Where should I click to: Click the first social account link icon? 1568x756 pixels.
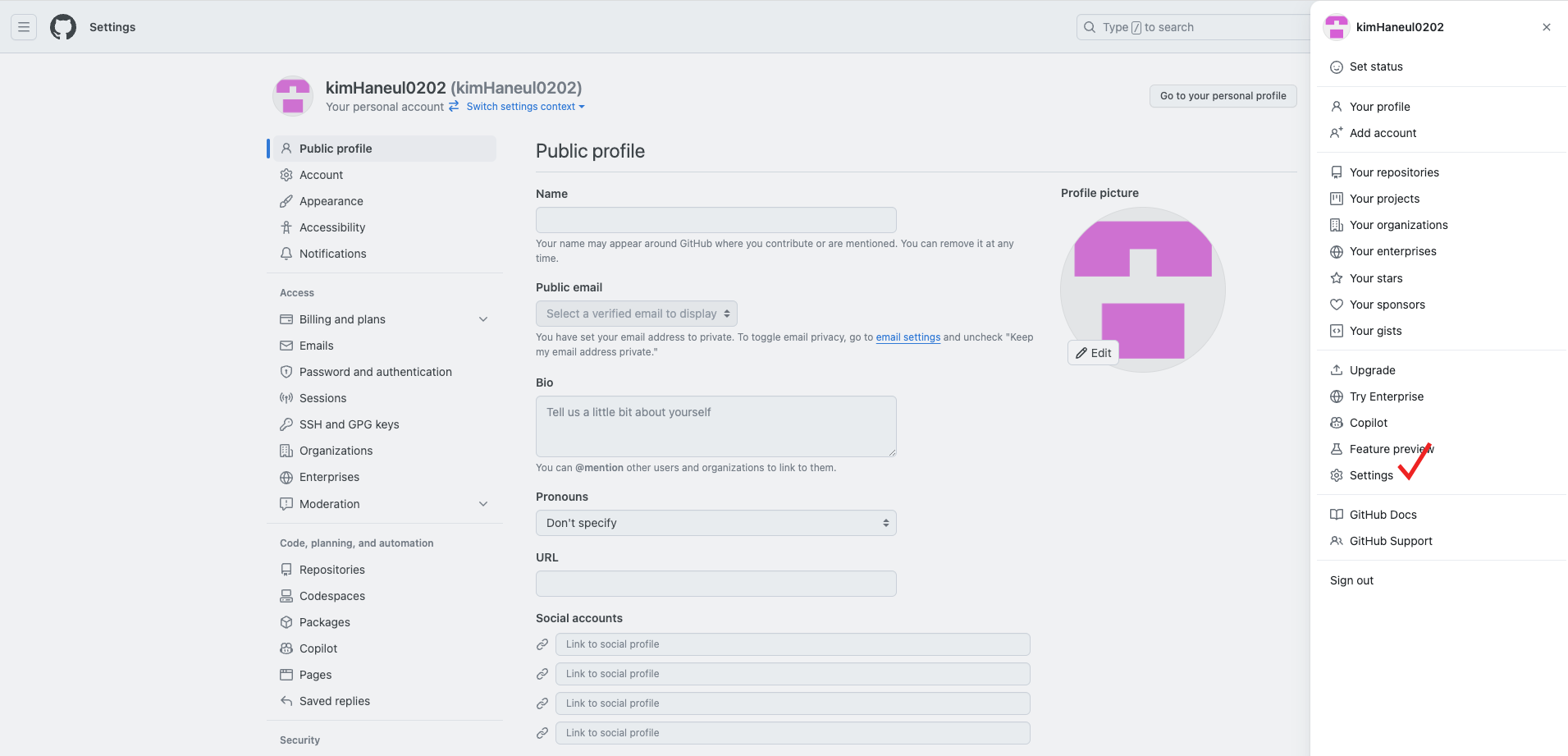point(542,644)
